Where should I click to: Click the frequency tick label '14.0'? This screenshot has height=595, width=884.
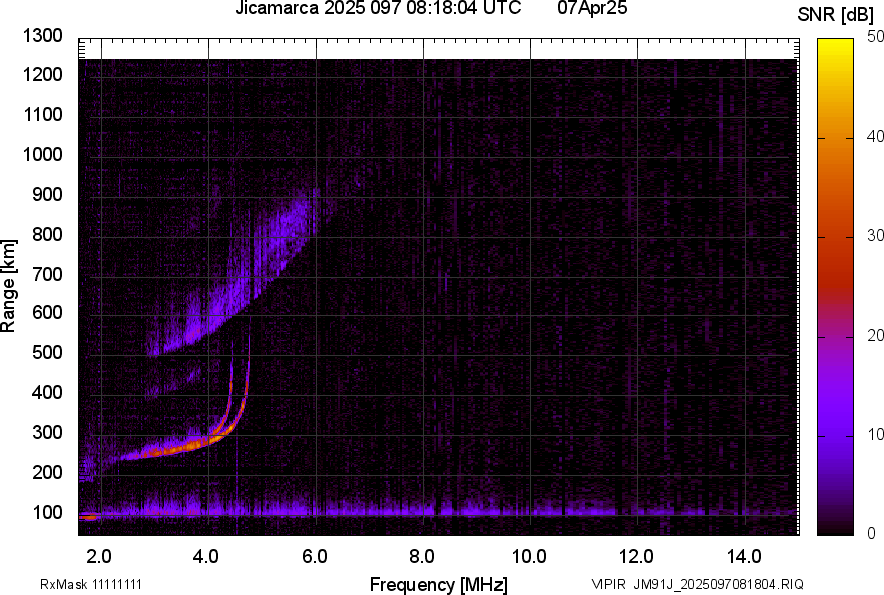[744, 556]
